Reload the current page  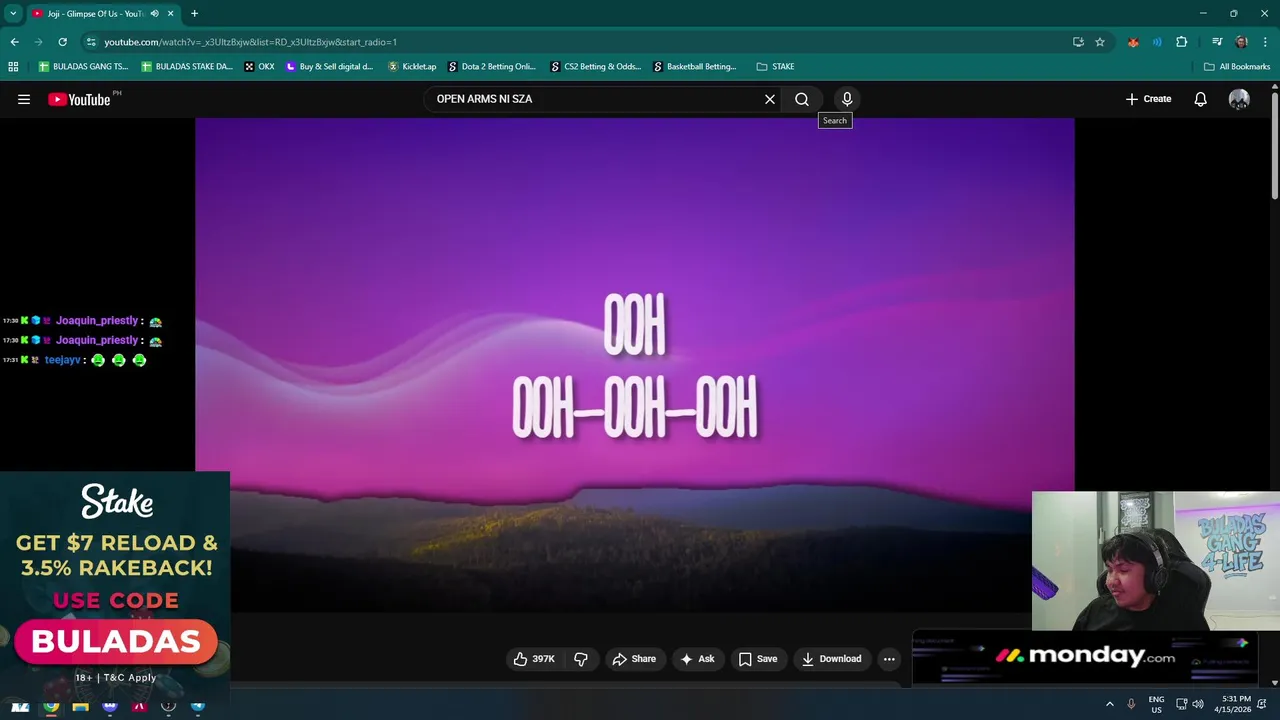(62, 42)
